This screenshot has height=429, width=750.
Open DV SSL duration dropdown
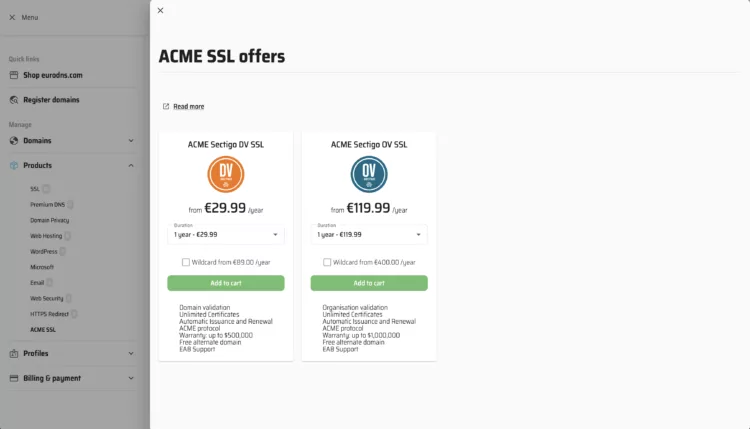pos(226,234)
